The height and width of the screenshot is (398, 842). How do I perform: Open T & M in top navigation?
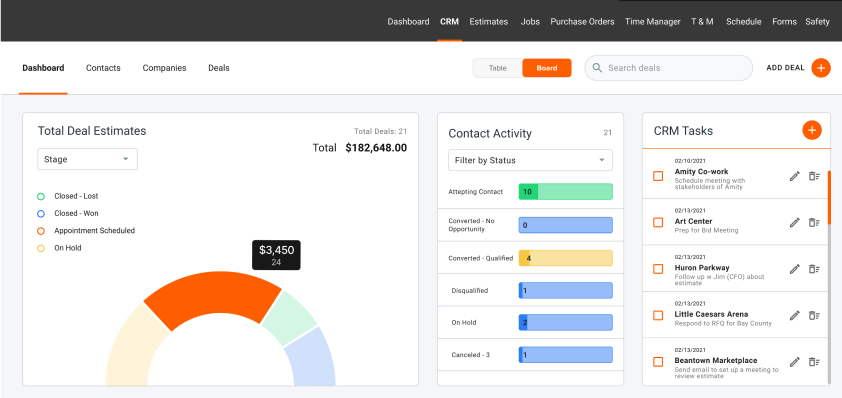click(x=702, y=21)
